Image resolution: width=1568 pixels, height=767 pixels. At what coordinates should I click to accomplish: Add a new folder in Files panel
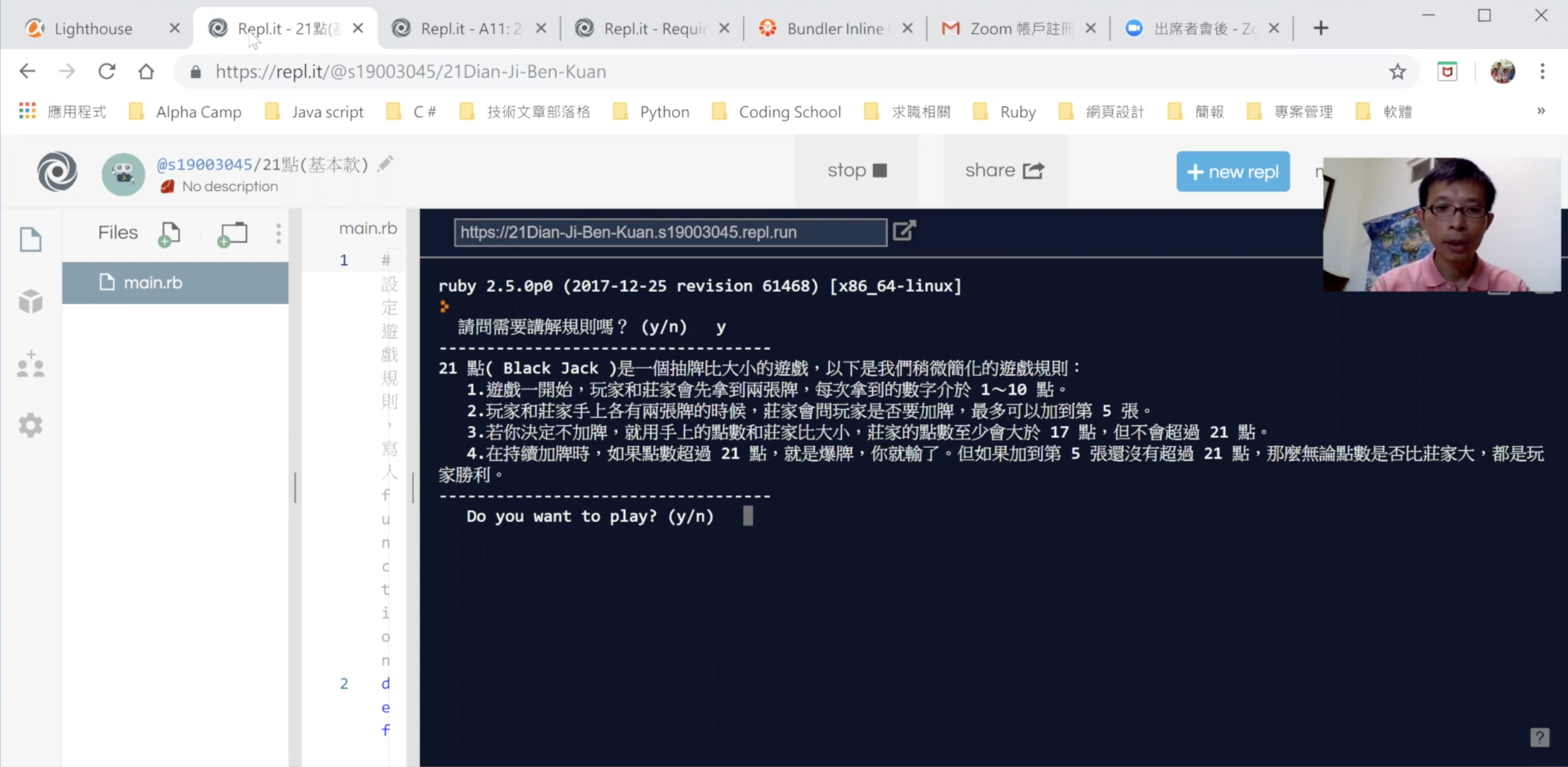click(x=233, y=234)
